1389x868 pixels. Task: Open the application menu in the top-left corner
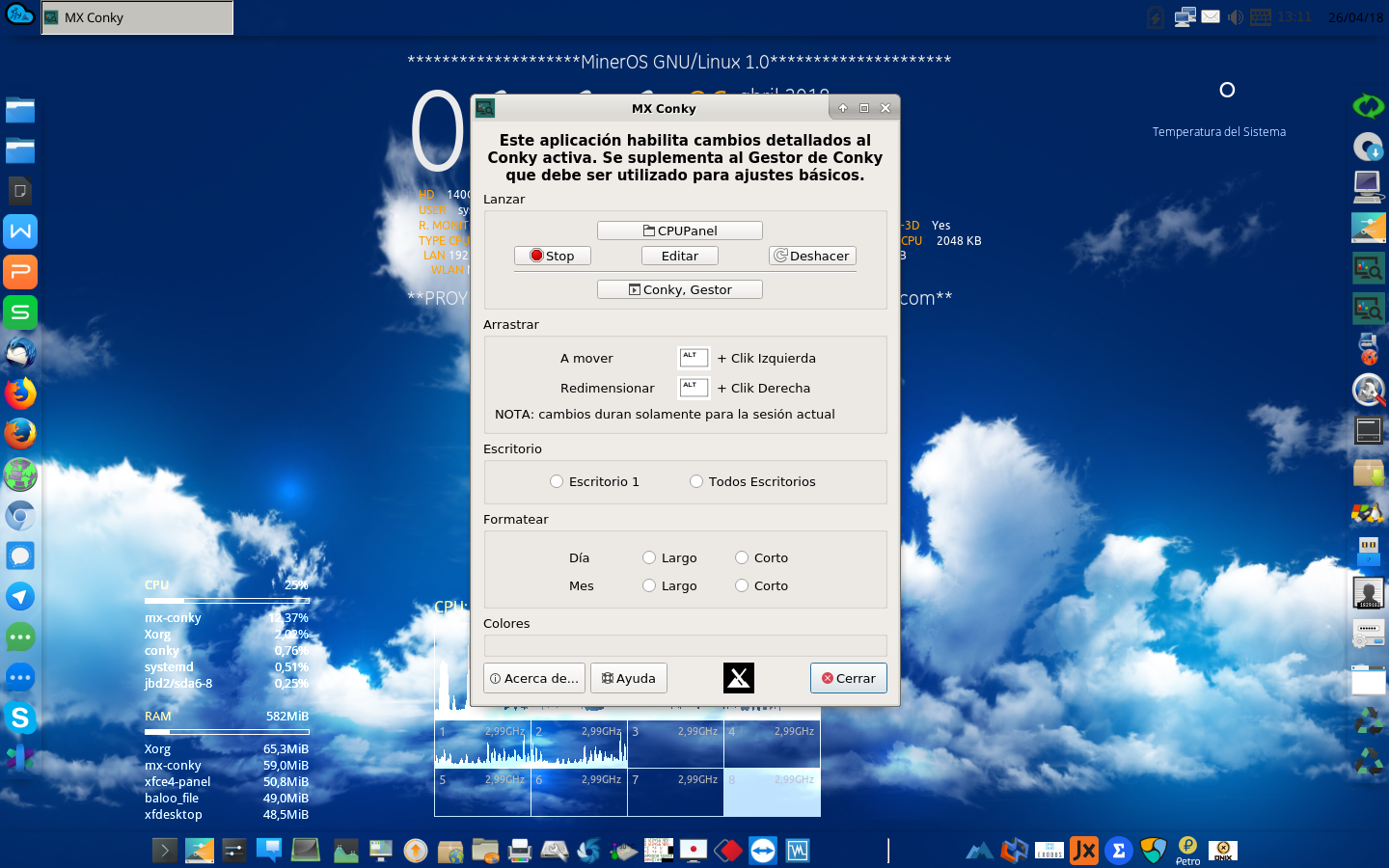coord(19,15)
